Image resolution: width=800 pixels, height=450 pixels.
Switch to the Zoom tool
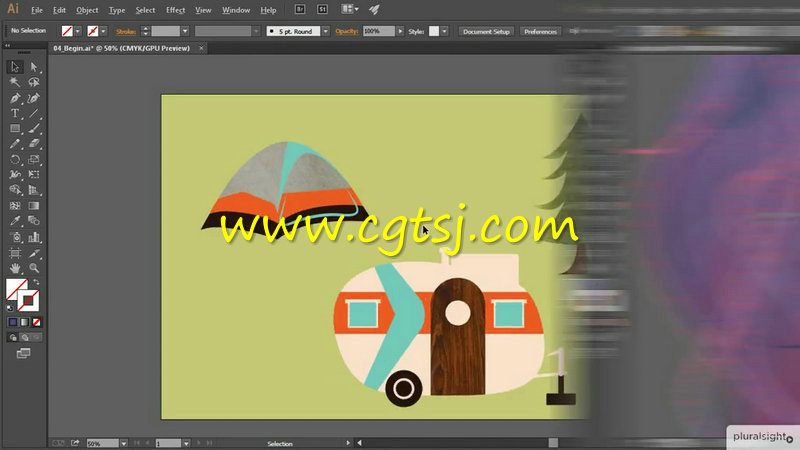34,268
